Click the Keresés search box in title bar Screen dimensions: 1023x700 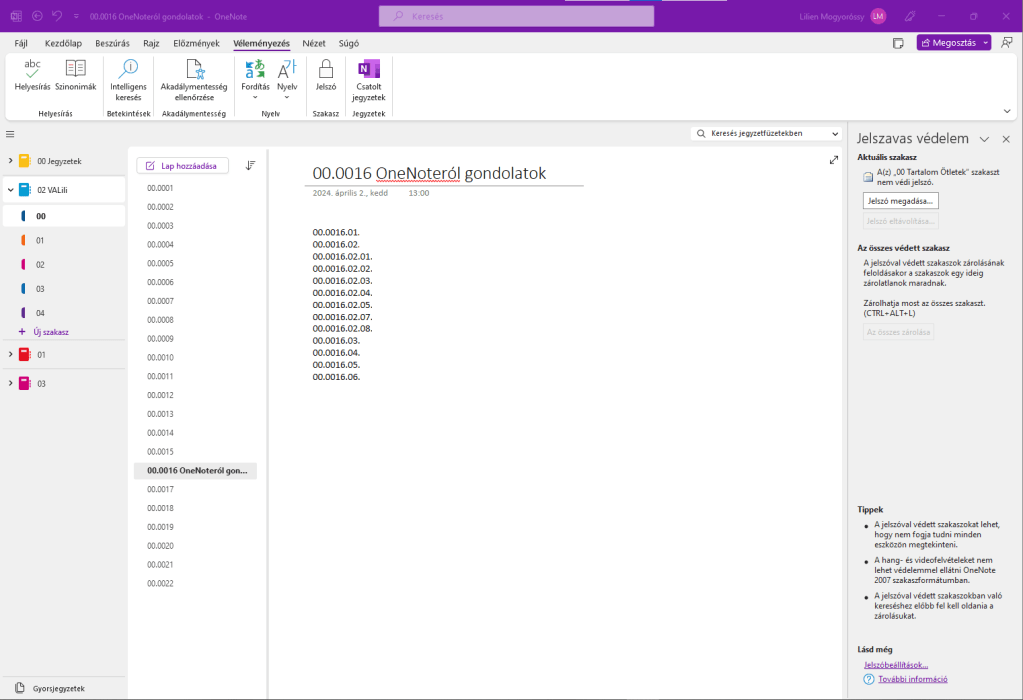516,16
